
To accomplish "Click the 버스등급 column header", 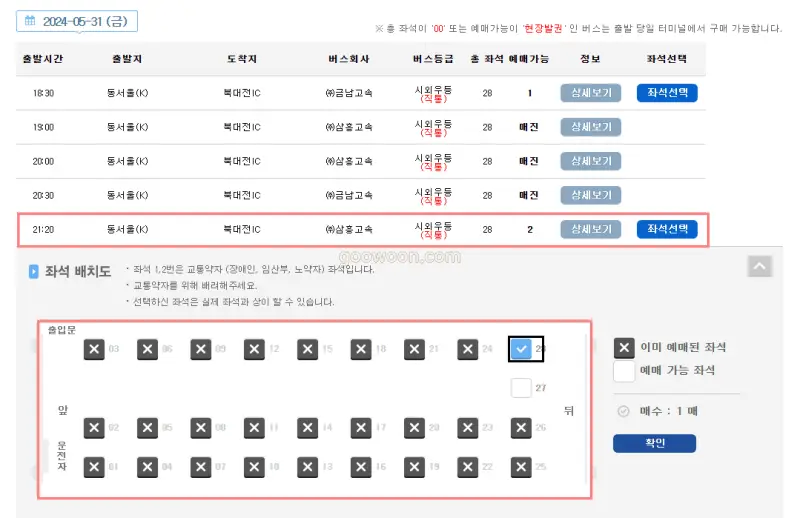I will pos(433,59).
